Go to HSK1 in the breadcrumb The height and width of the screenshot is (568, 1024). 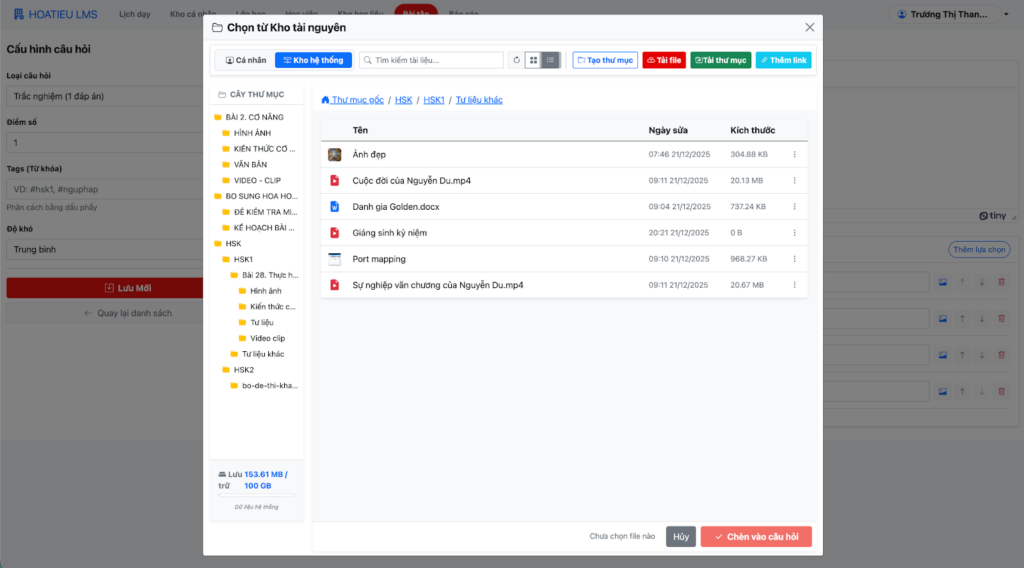tap(434, 100)
